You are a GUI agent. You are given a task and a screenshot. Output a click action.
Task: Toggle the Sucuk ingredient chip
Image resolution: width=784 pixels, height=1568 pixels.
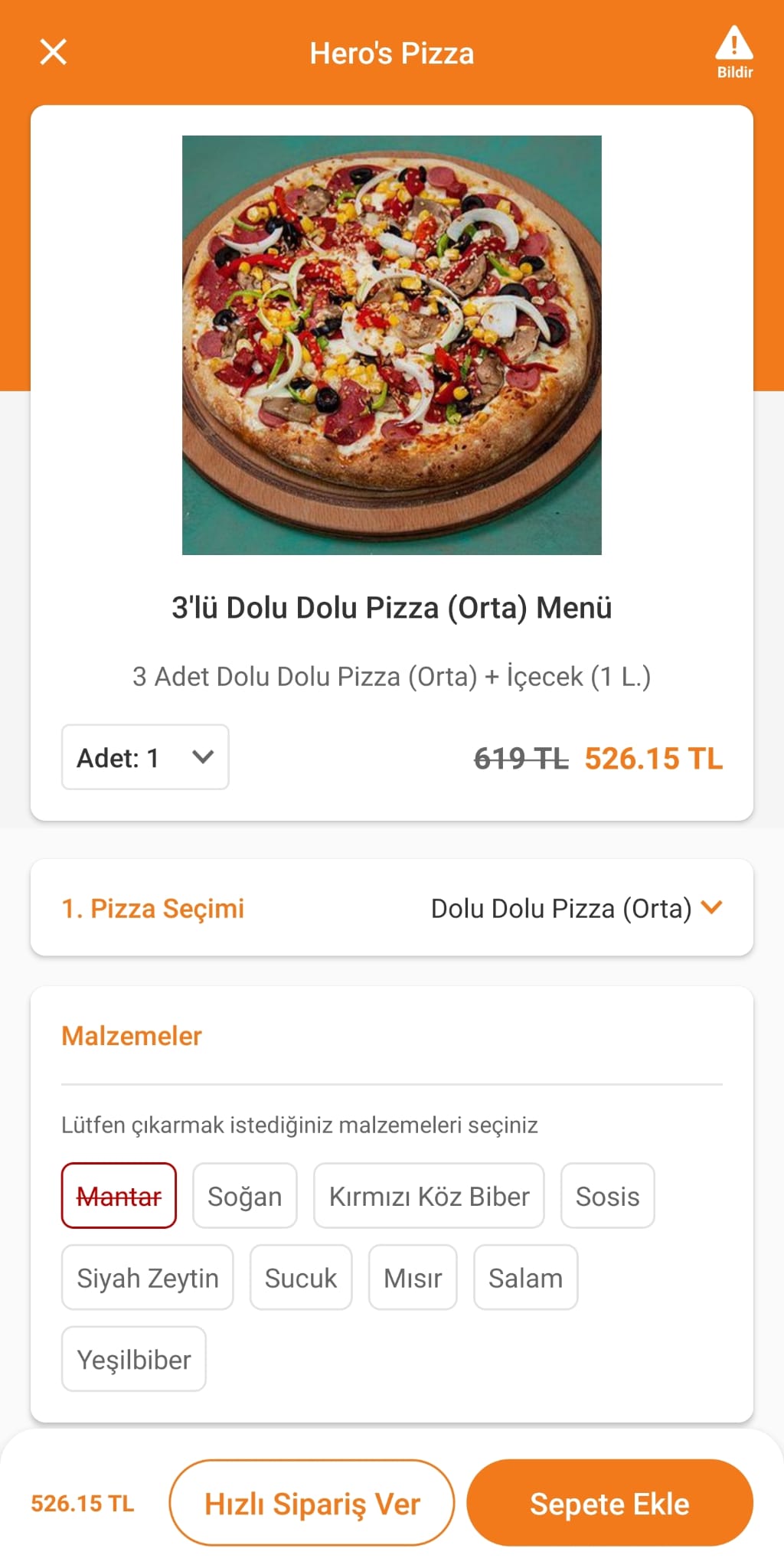[x=301, y=1278]
